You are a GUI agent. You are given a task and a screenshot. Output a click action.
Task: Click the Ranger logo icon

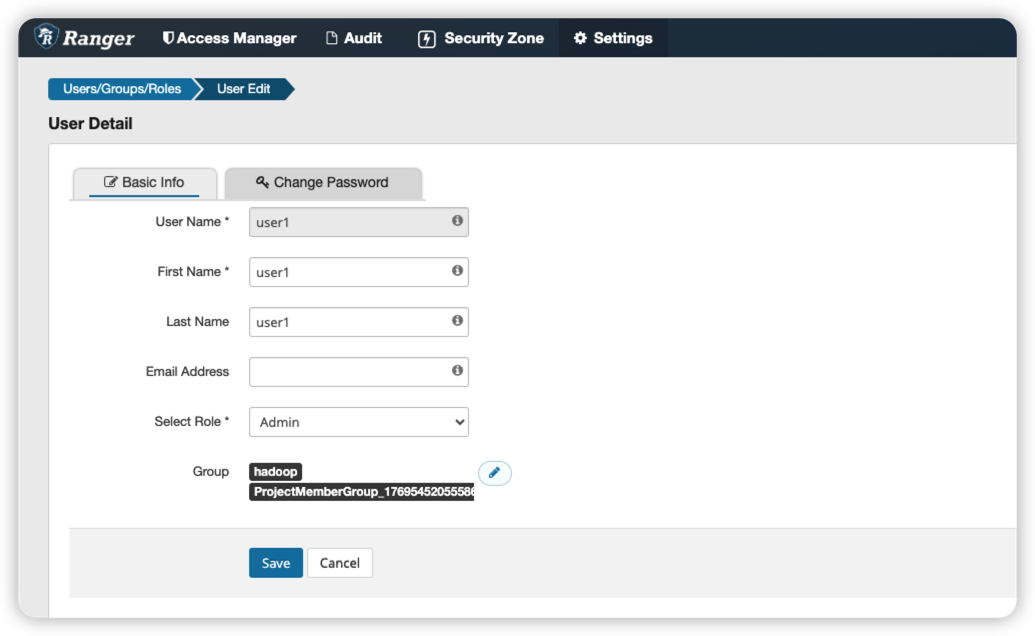pyautogui.click(x=46, y=37)
